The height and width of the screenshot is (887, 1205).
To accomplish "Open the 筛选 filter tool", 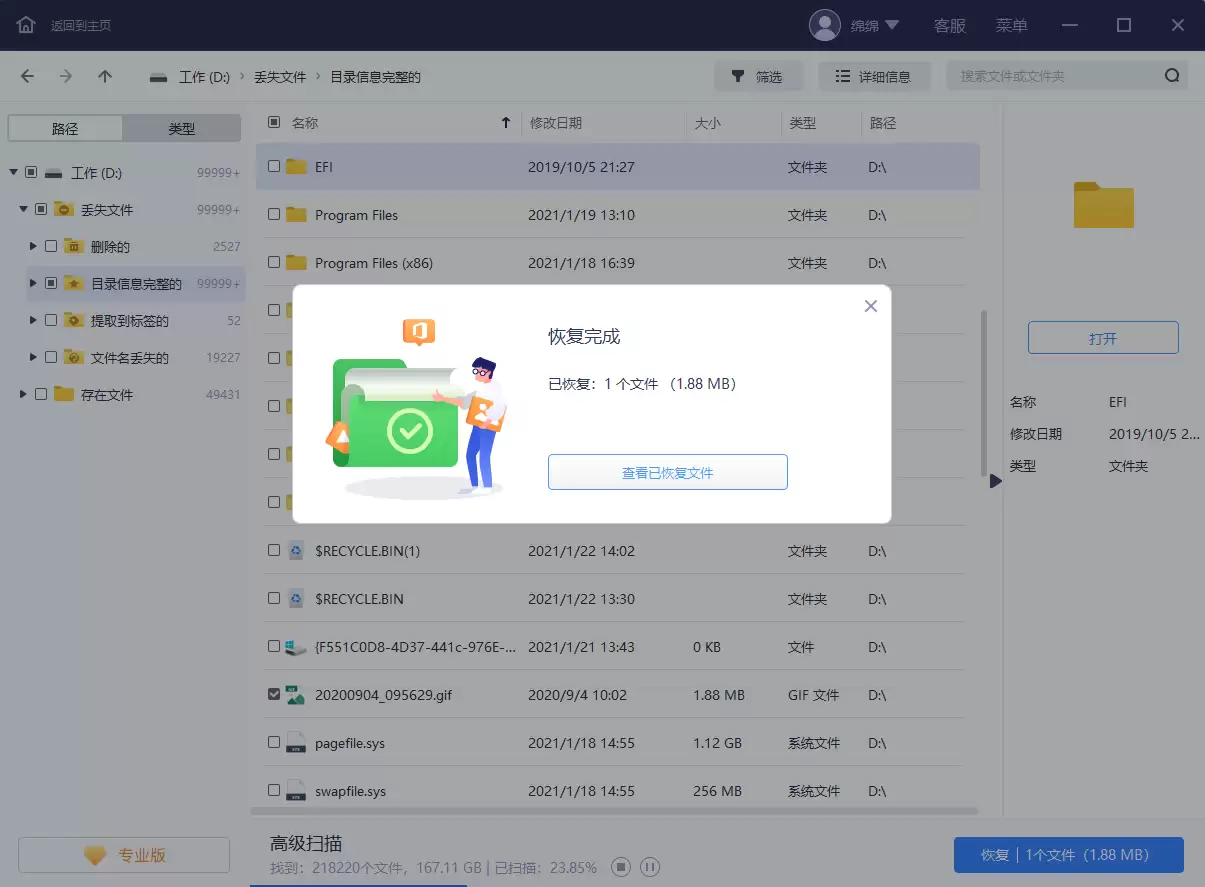I will [x=758, y=76].
